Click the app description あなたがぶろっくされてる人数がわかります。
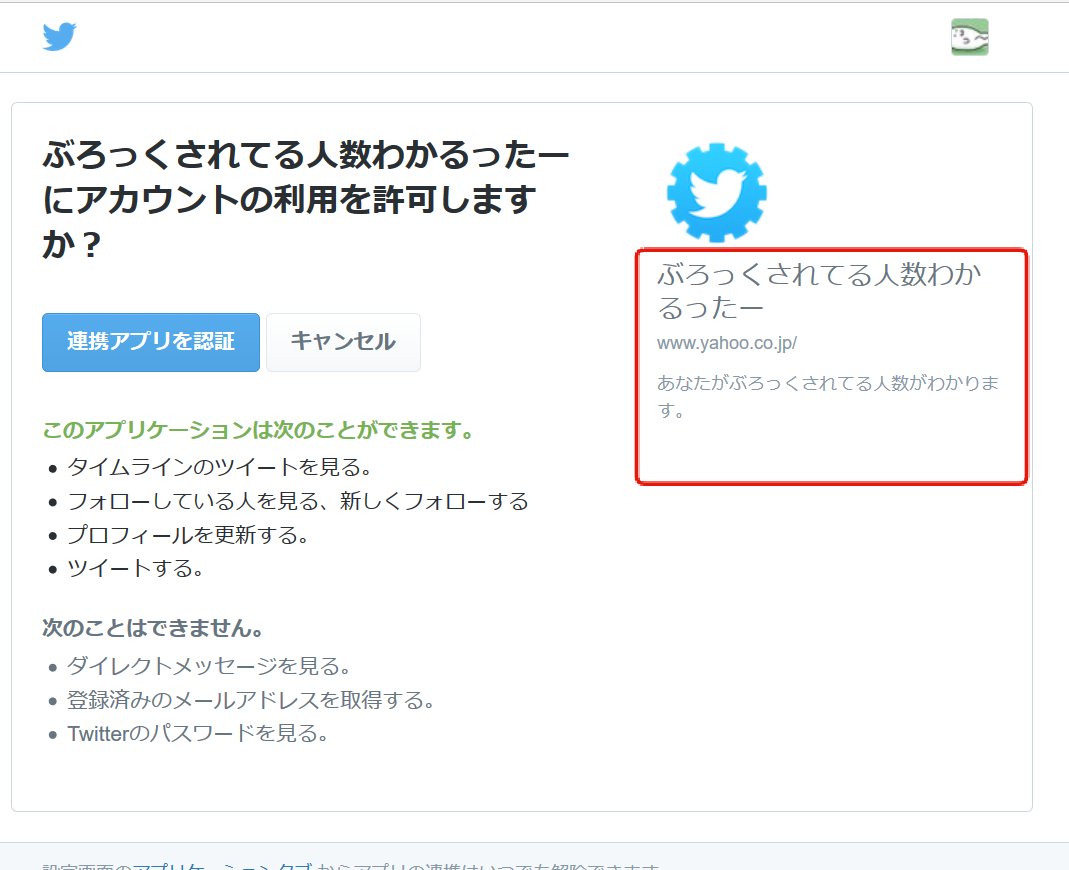1069x870 pixels. 828,396
